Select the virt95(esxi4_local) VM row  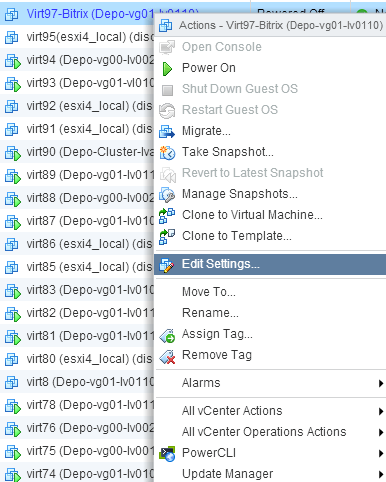77,37
